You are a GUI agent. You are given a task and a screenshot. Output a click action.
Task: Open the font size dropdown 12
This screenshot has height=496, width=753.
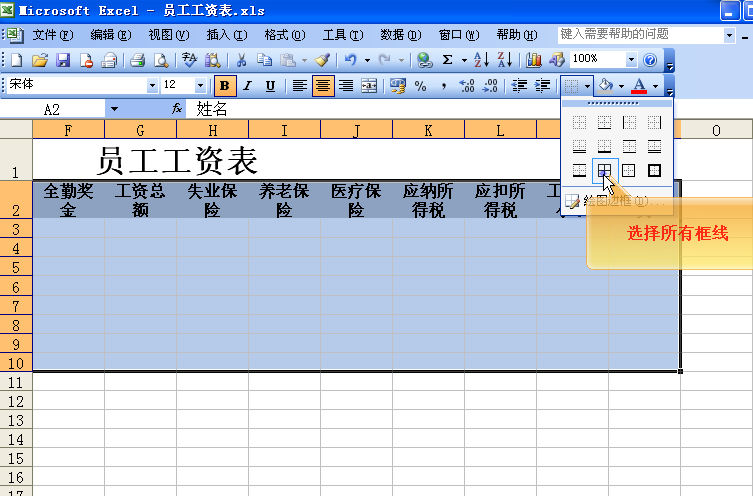200,86
